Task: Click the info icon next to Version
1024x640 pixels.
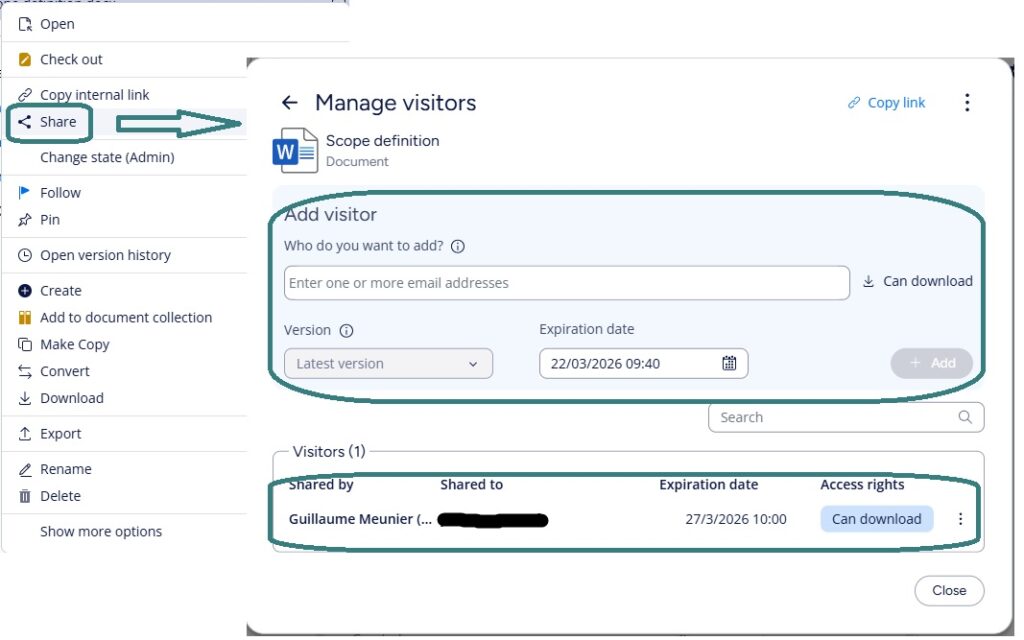Action: tap(346, 331)
